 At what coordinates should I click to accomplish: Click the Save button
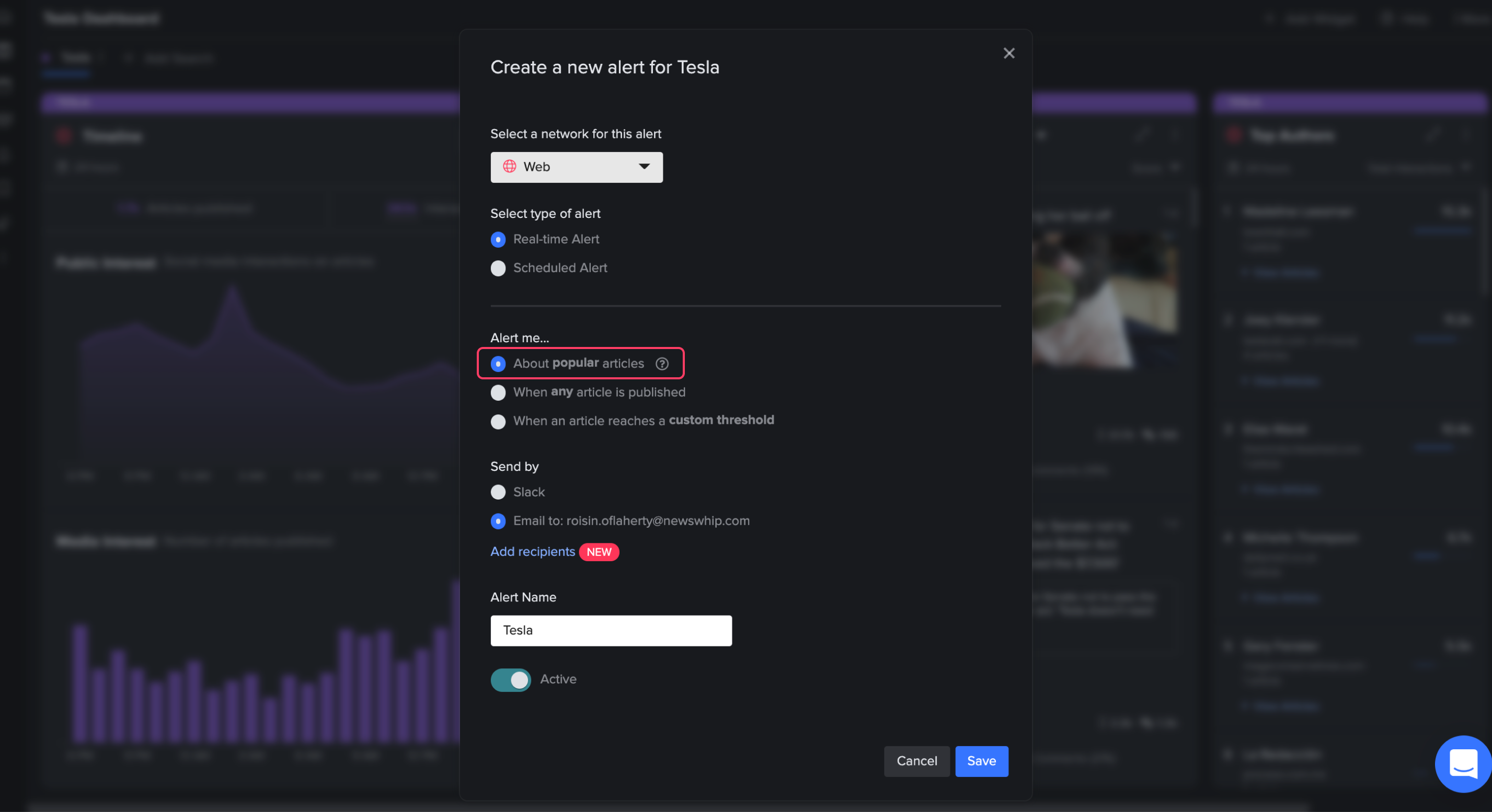click(981, 761)
